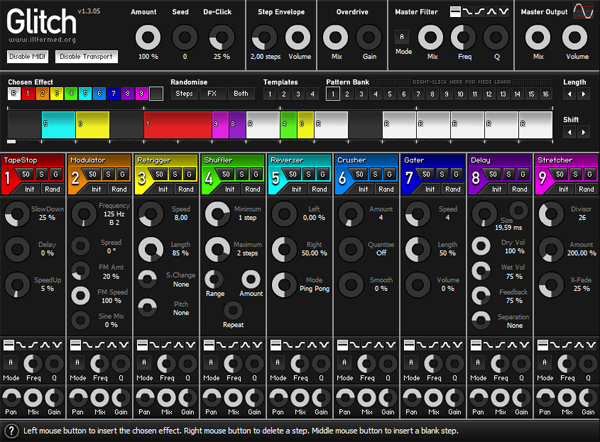Choose the band-pass filter icon in Retrigger module
The width and height of the screenshot is (600, 442).
pyautogui.click(x=178, y=345)
